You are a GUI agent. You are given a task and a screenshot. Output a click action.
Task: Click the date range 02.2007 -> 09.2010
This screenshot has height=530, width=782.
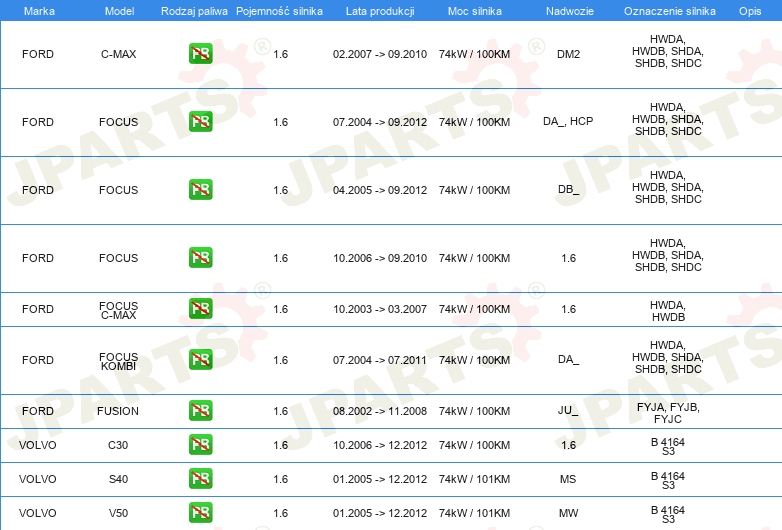coord(380,54)
